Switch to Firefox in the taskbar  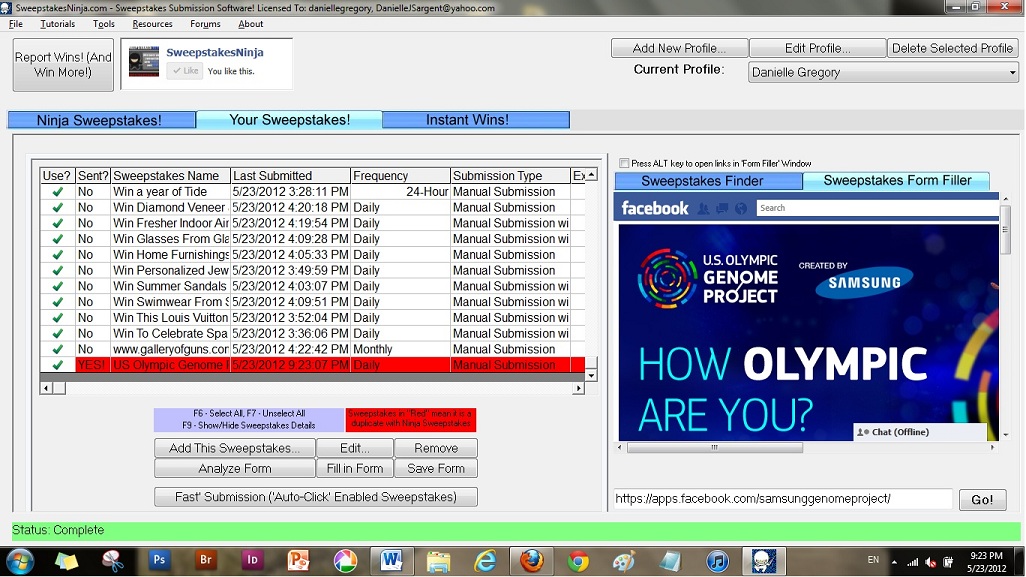click(x=531, y=561)
